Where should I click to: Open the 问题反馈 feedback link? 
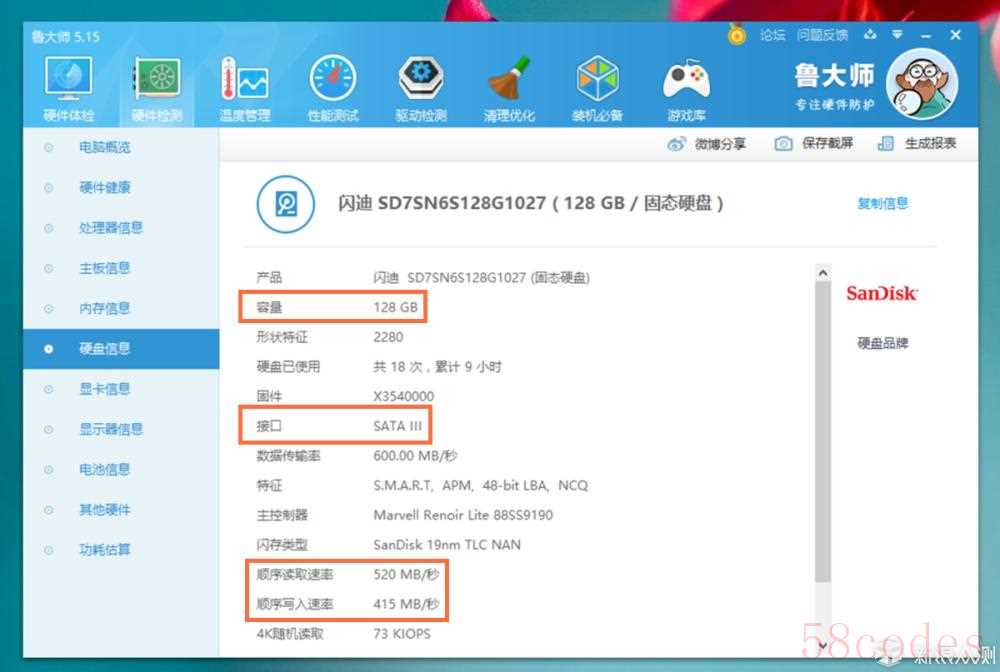[823, 35]
